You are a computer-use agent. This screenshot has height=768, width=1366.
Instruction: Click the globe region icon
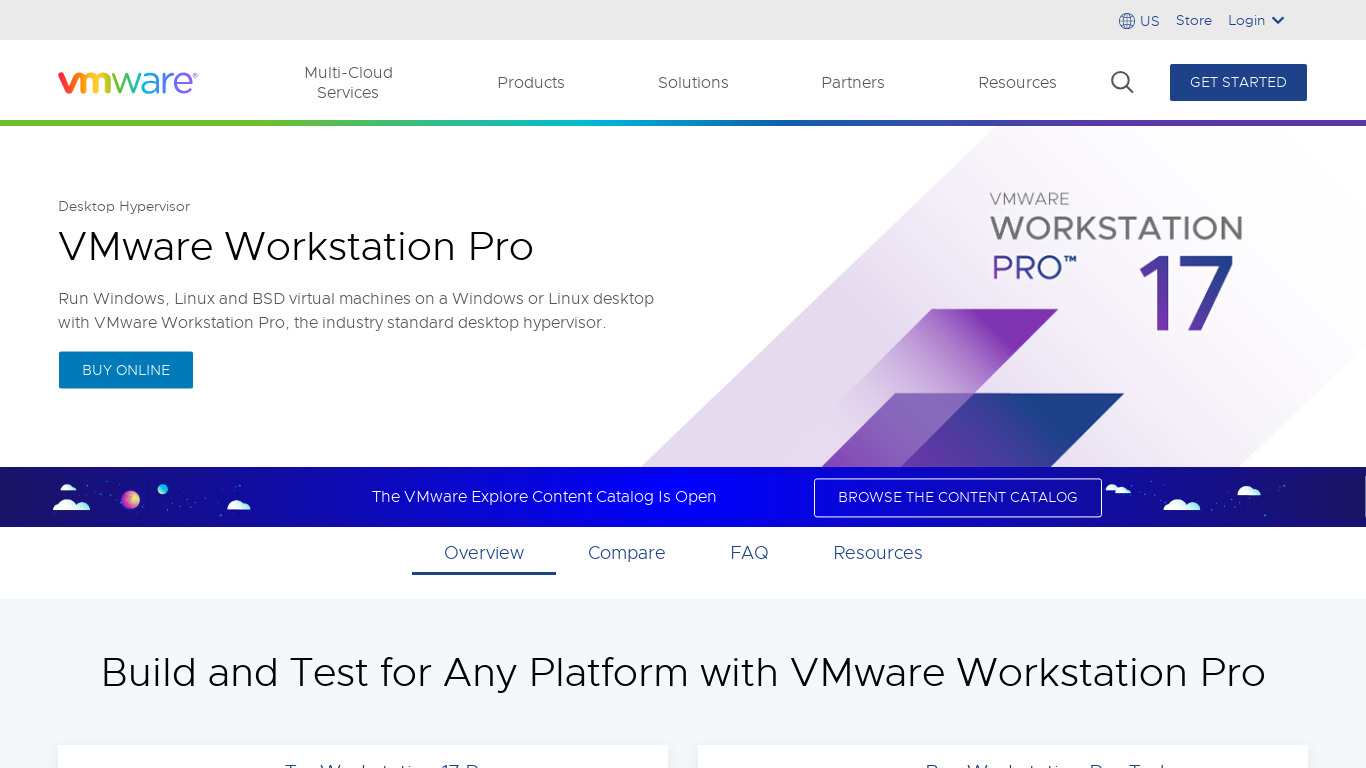[x=1127, y=21]
